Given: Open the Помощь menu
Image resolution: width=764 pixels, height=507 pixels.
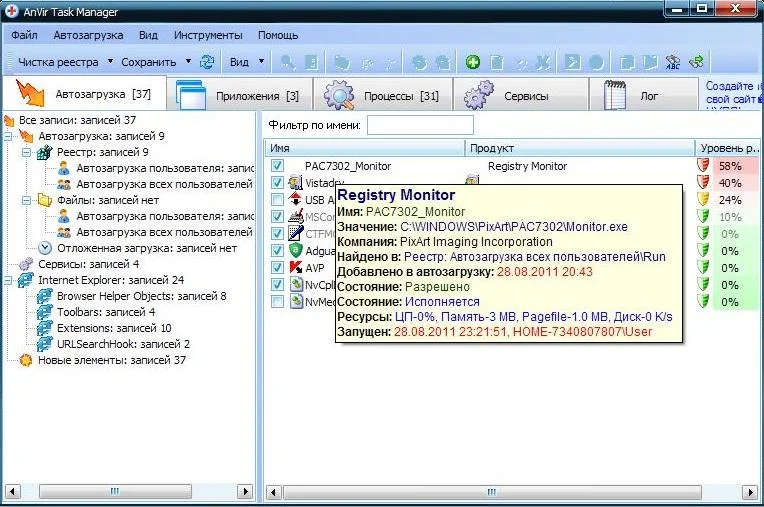Looking at the screenshot, I should click(x=278, y=35).
